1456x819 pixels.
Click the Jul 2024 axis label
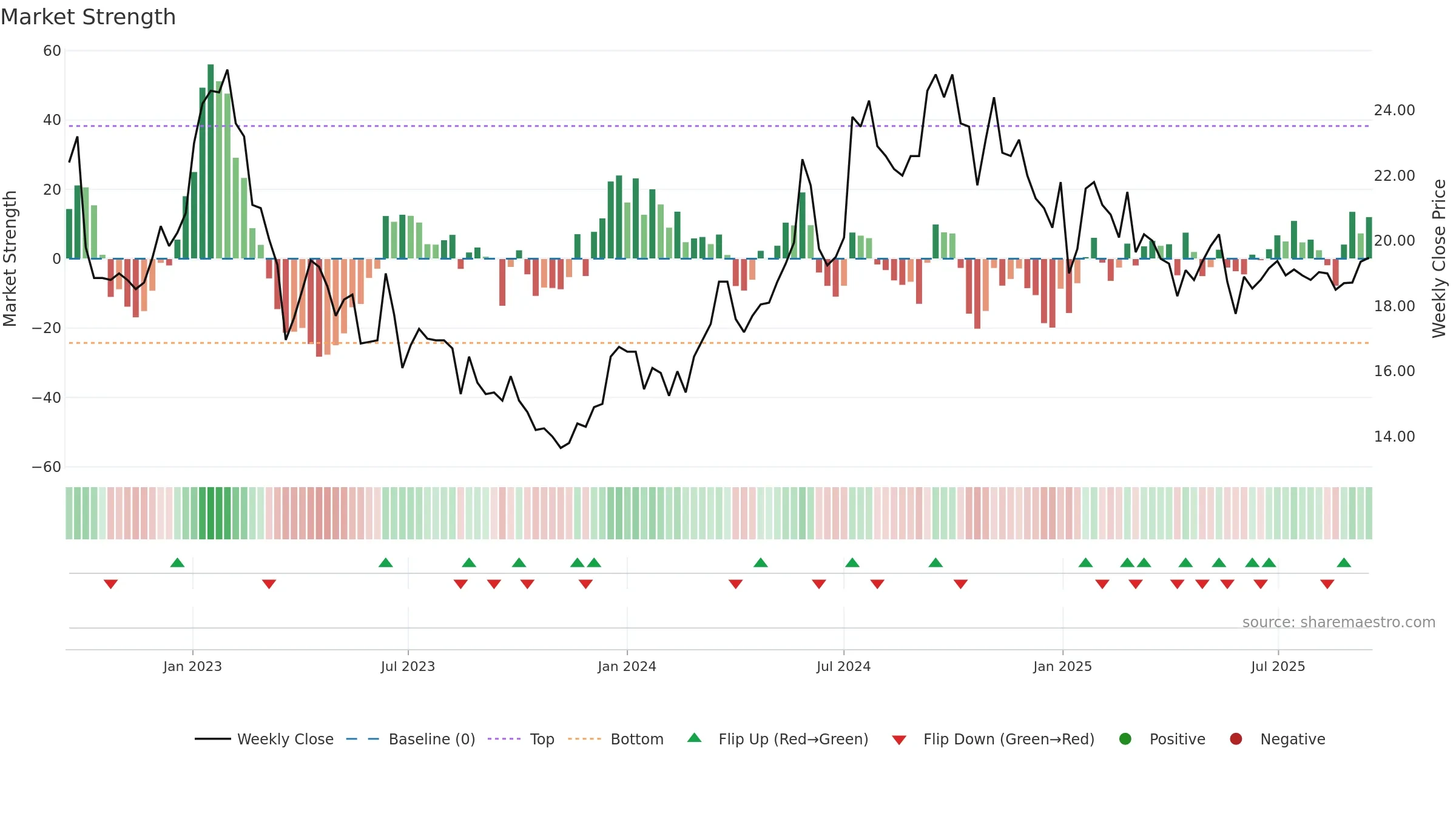pos(844,666)
